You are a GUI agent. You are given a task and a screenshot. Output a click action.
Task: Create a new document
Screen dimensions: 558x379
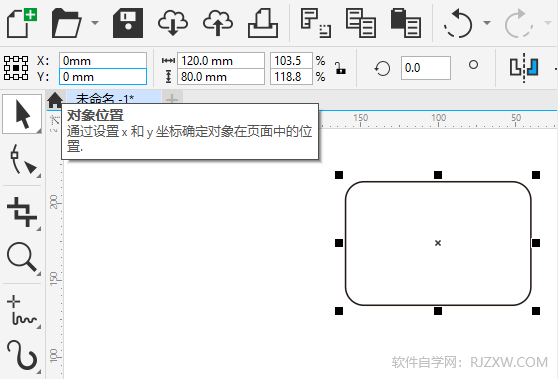coord(22,23)
